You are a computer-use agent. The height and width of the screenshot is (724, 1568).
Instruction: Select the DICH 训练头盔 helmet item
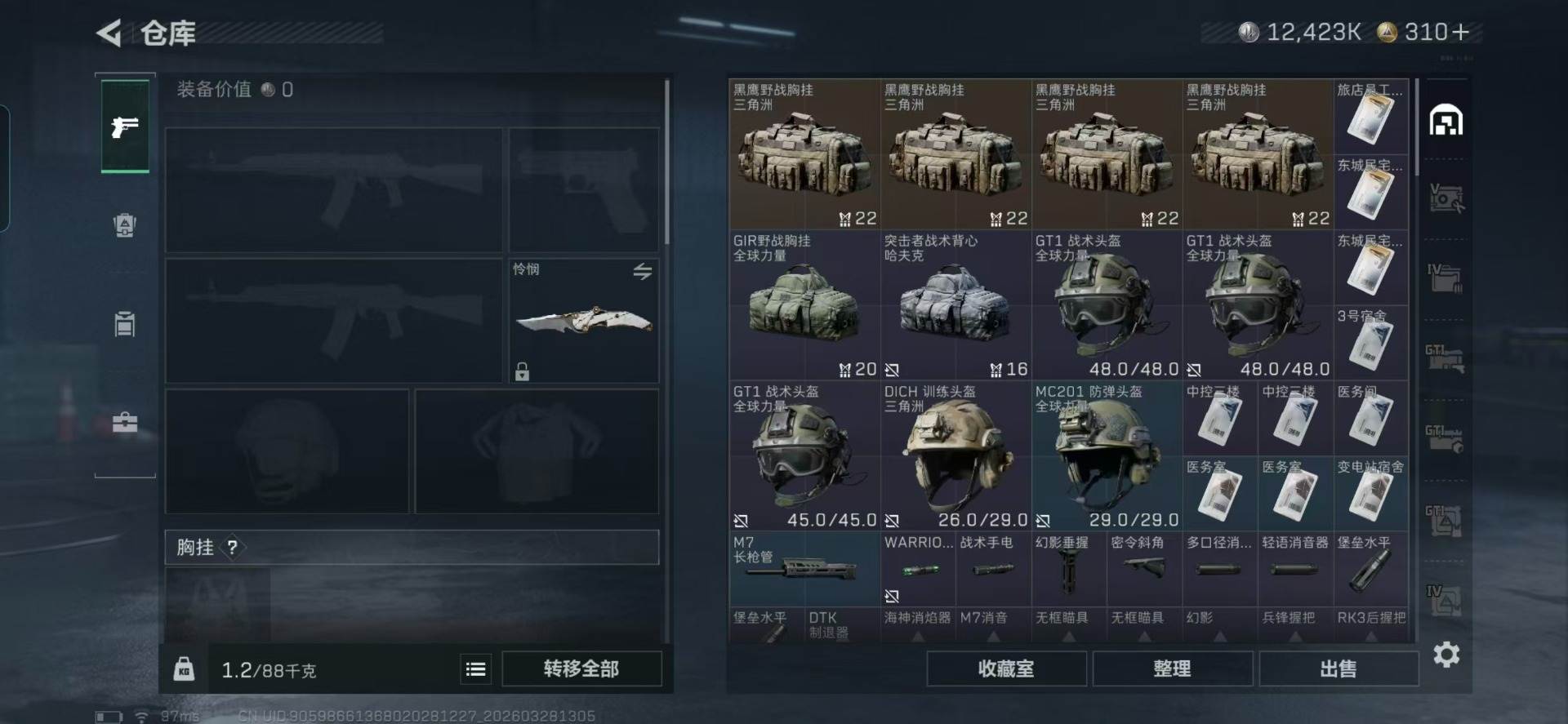coord(955,455)
